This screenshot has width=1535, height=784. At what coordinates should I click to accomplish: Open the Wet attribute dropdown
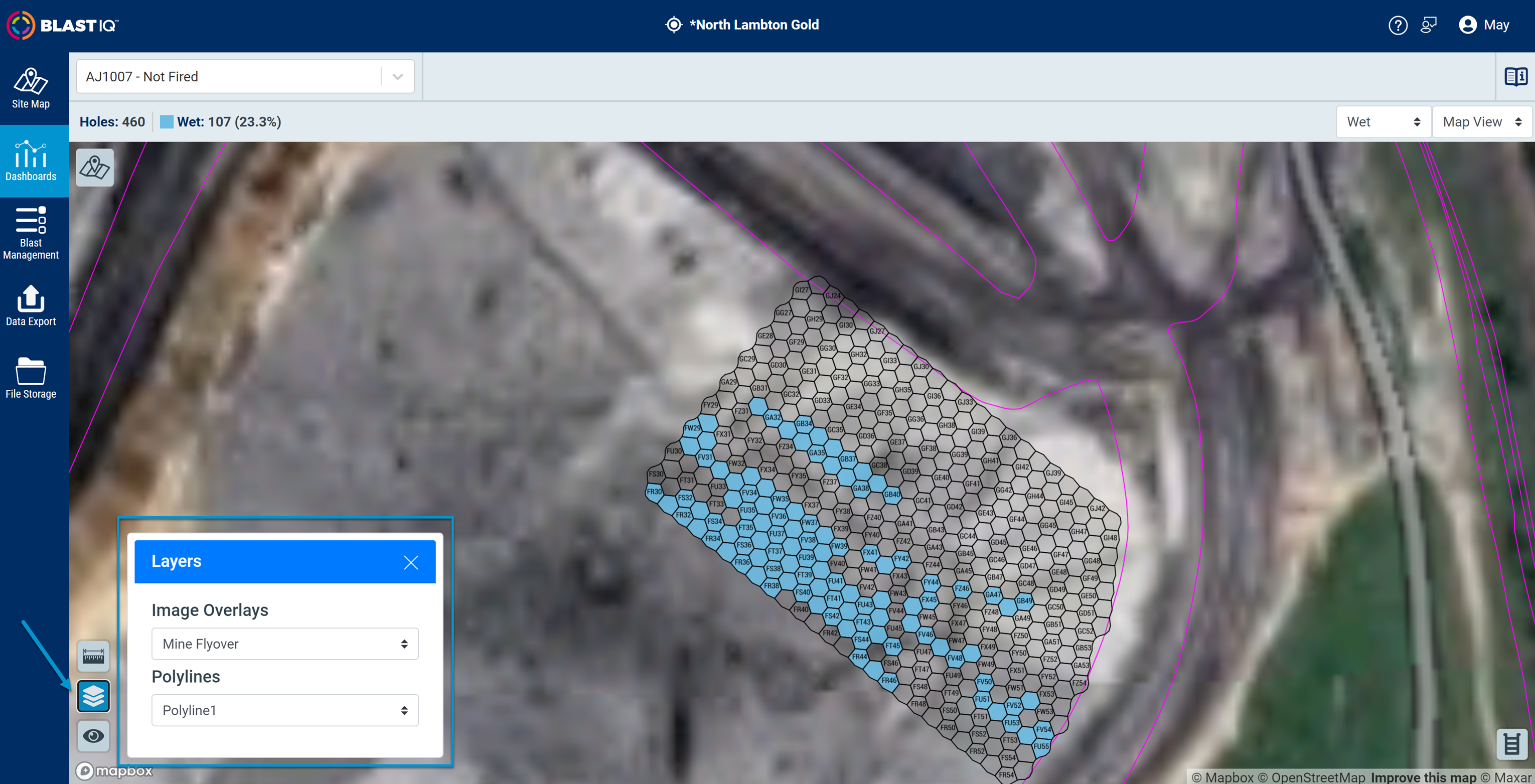point(1383,122)
